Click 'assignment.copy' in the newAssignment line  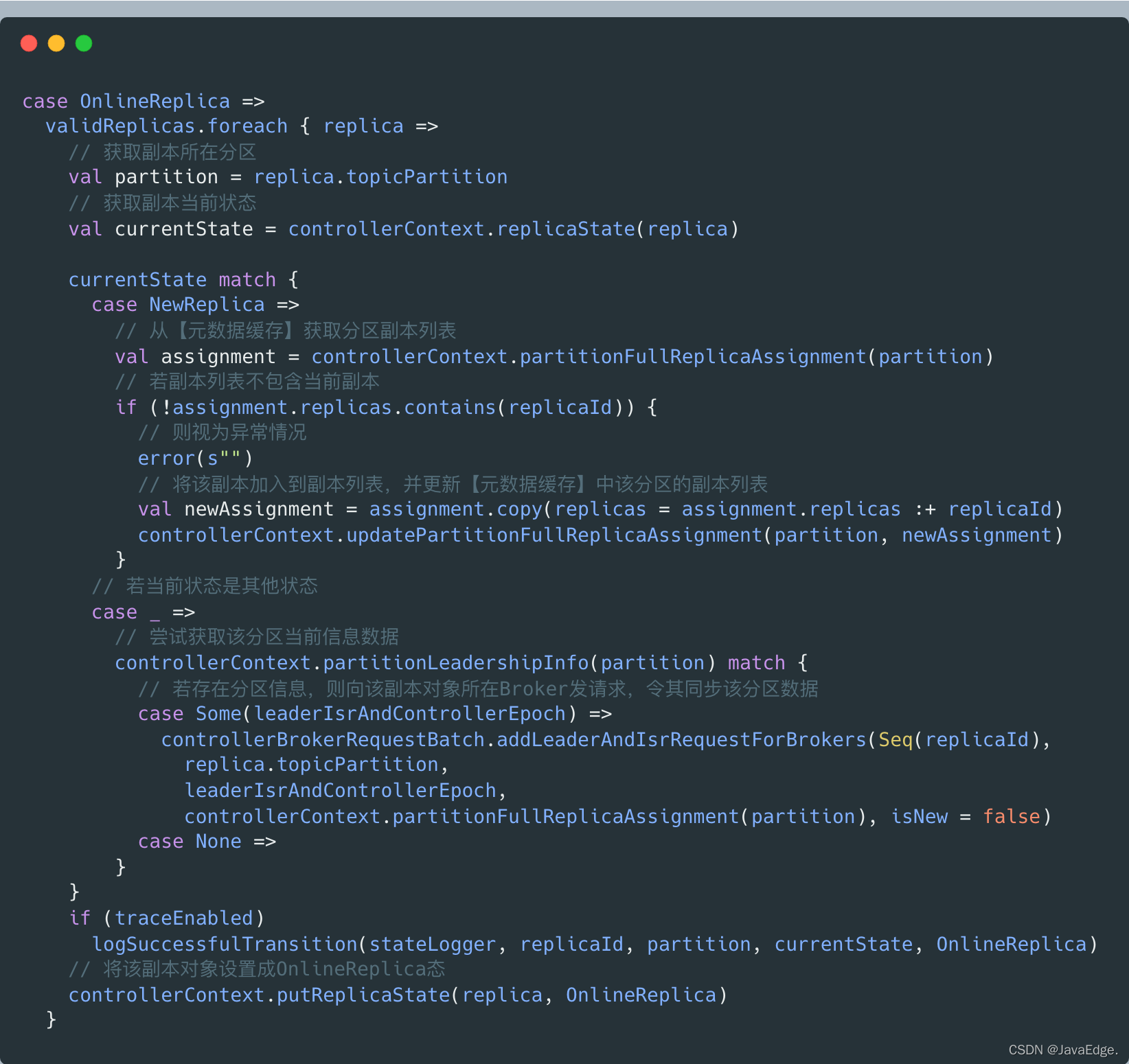coord(456,509)
